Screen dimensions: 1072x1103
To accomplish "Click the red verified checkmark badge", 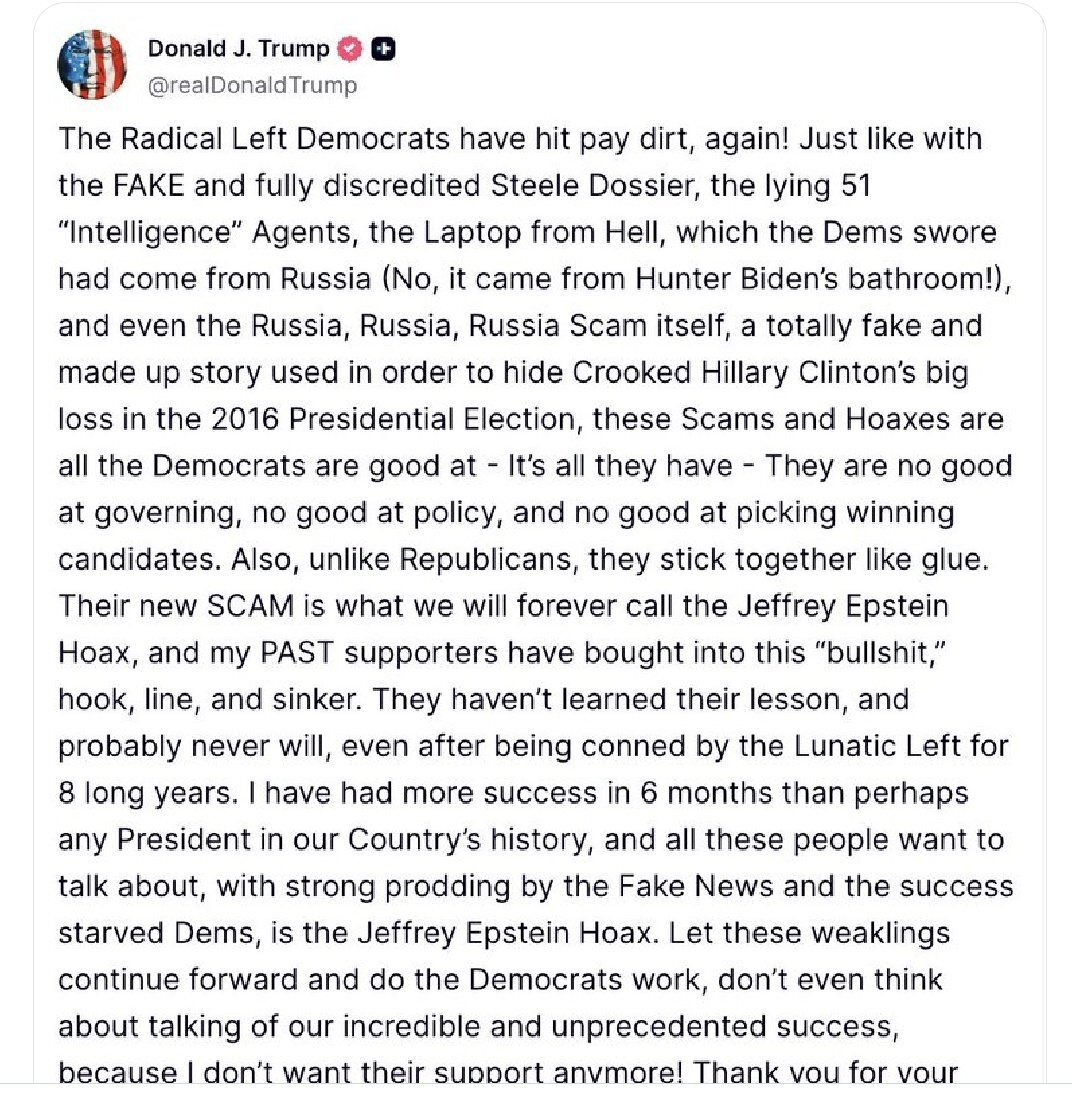I will point(350,49).
